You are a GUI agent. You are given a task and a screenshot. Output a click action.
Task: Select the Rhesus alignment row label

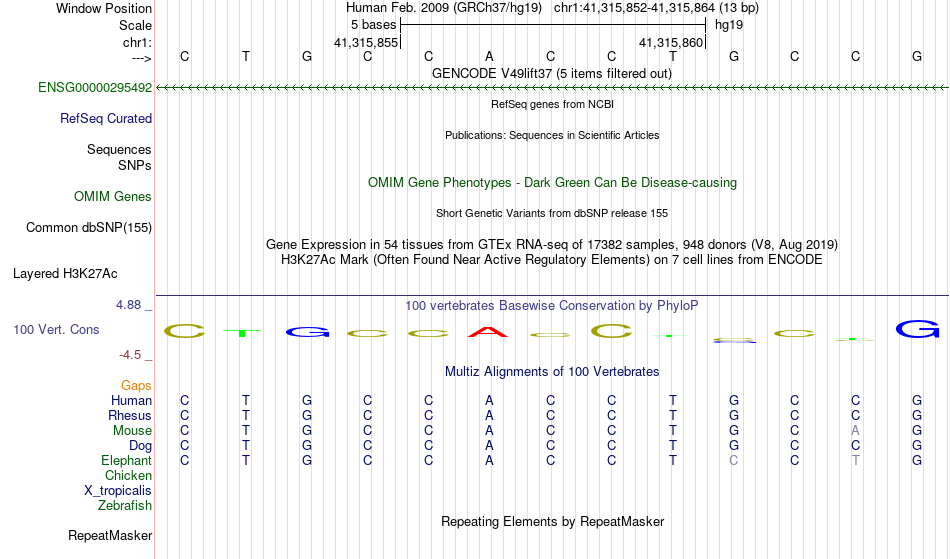point(130,415)
